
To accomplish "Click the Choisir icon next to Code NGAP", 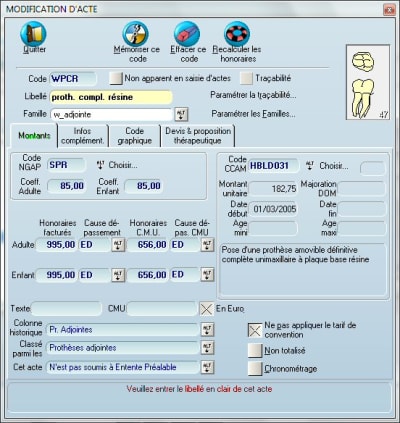I will point(100,165).
